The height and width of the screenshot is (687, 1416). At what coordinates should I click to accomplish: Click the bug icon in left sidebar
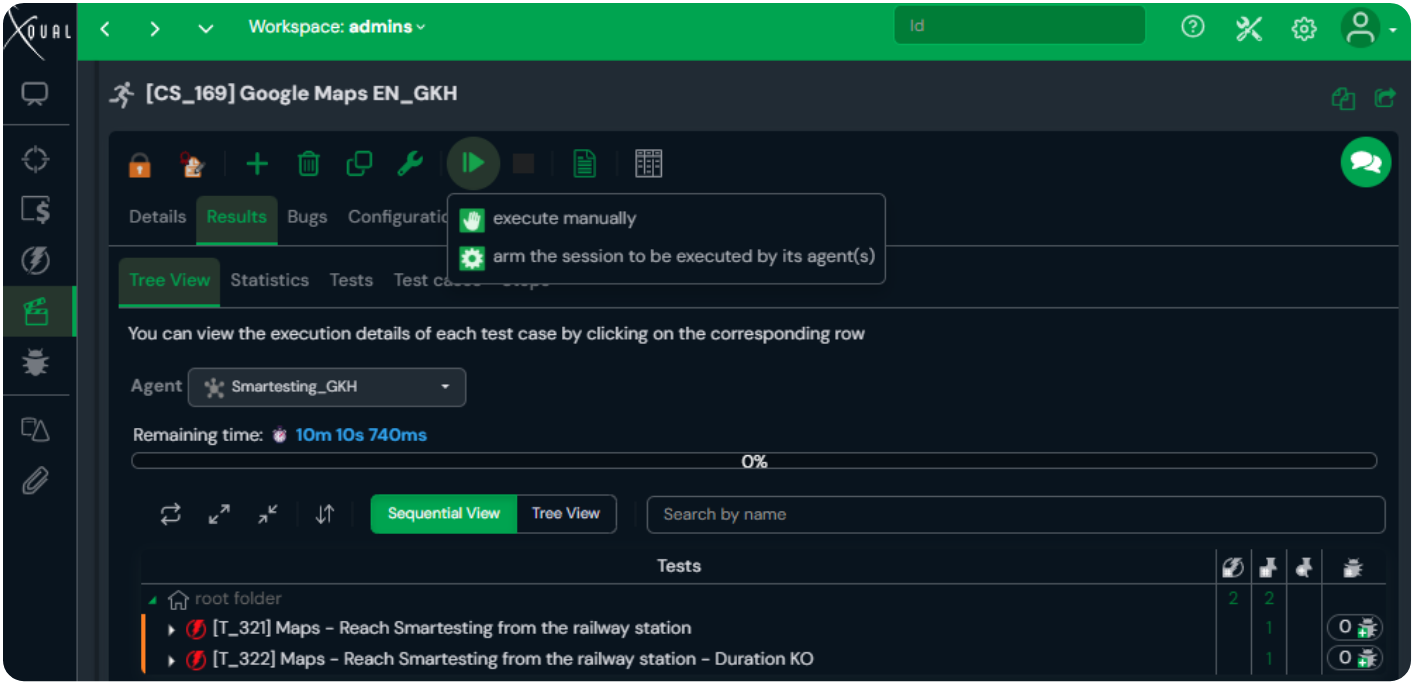click(x=36, y=364)
